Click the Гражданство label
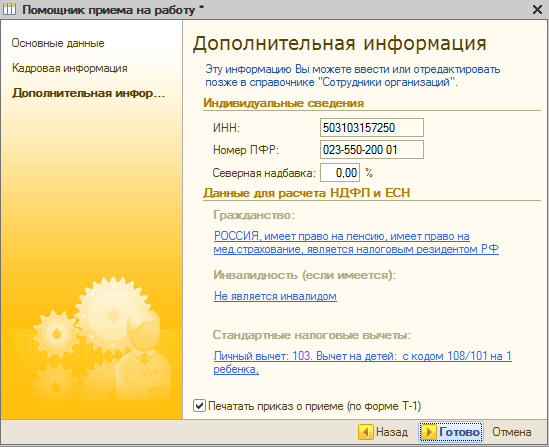This screenshot has height=447, width=549. [254, 215]
